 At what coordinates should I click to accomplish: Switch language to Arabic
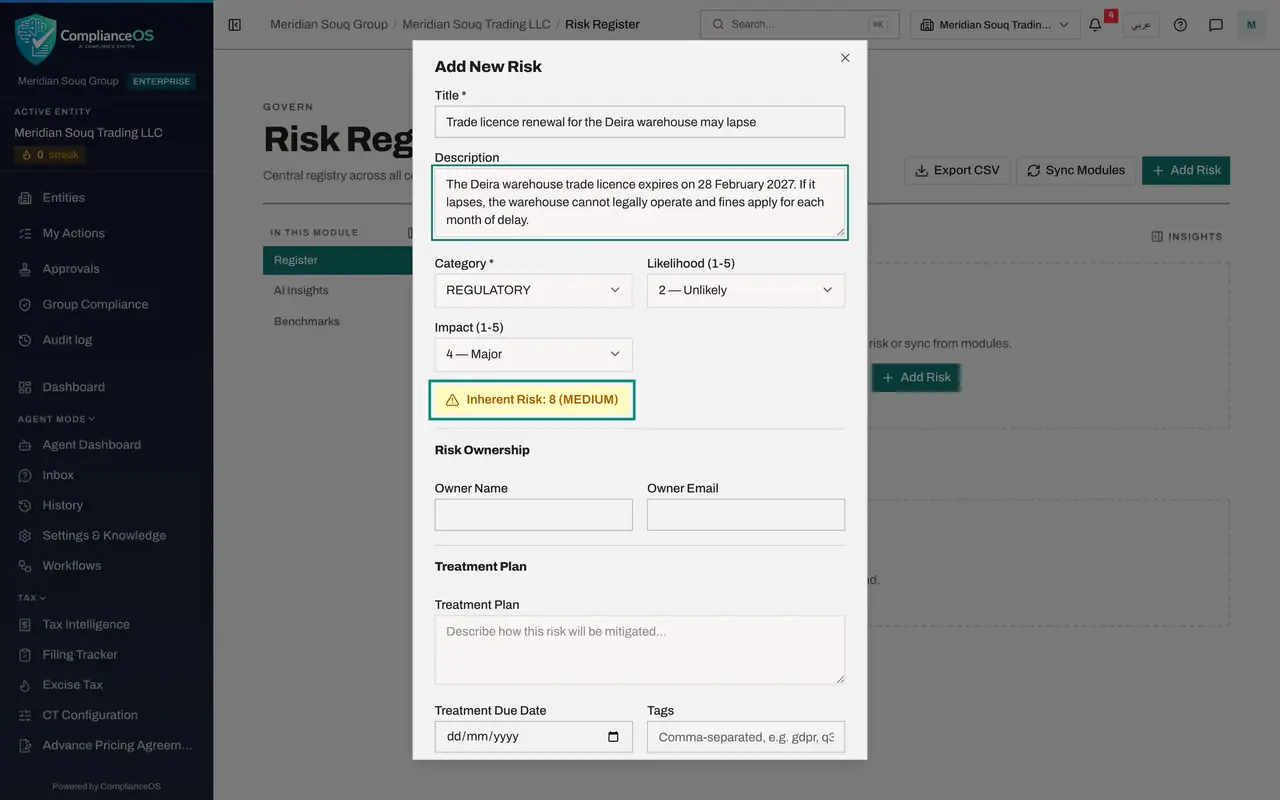[1141, 24]
